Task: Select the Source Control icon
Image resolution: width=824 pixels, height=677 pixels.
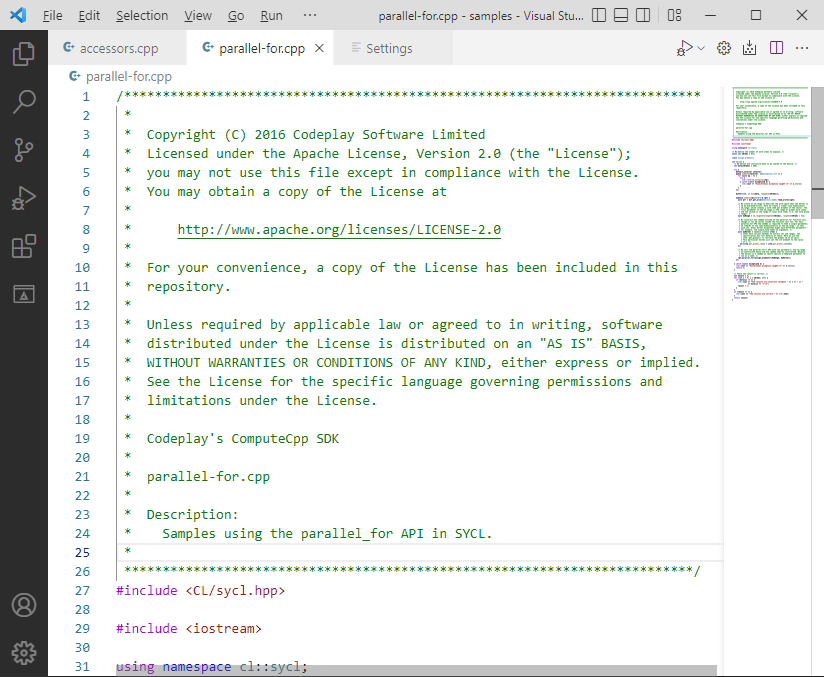Action: (24, 149)
